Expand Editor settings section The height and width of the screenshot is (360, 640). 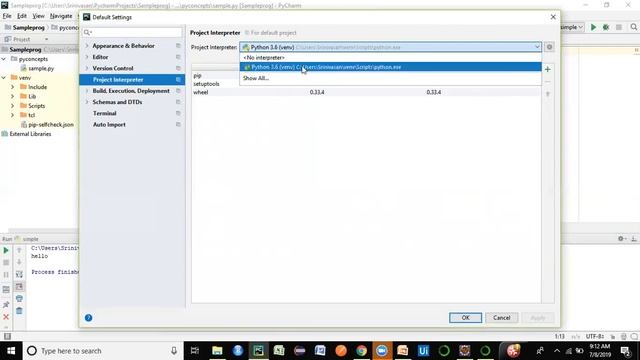[x=87, y=57]
